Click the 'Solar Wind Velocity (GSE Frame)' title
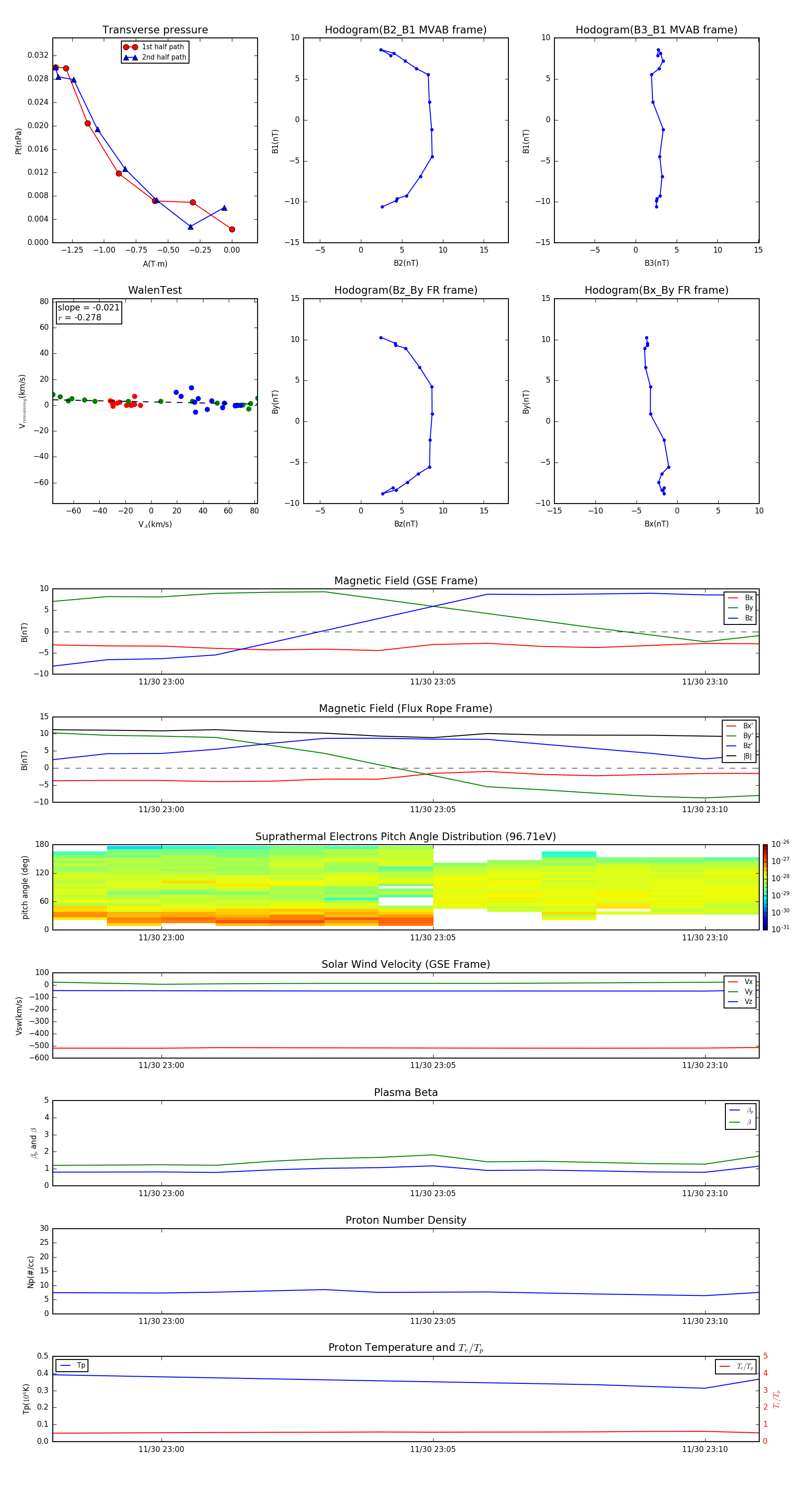This screenshot has width=812, height=1489. coord(406,965)
